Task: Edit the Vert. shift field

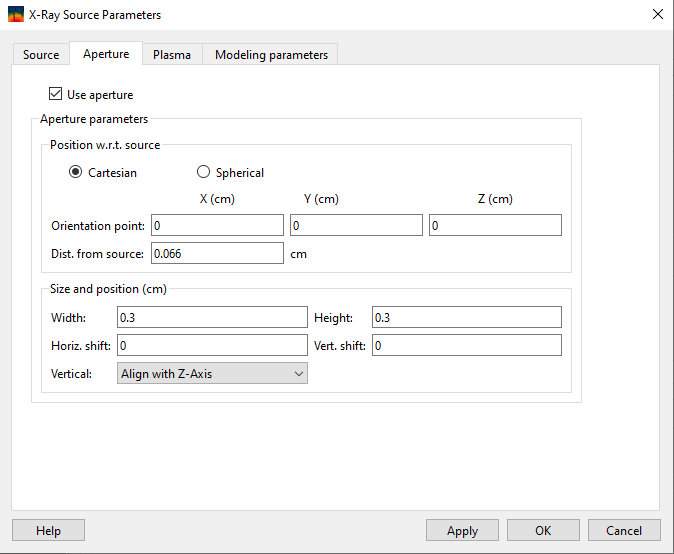Action: coord(466,346)
